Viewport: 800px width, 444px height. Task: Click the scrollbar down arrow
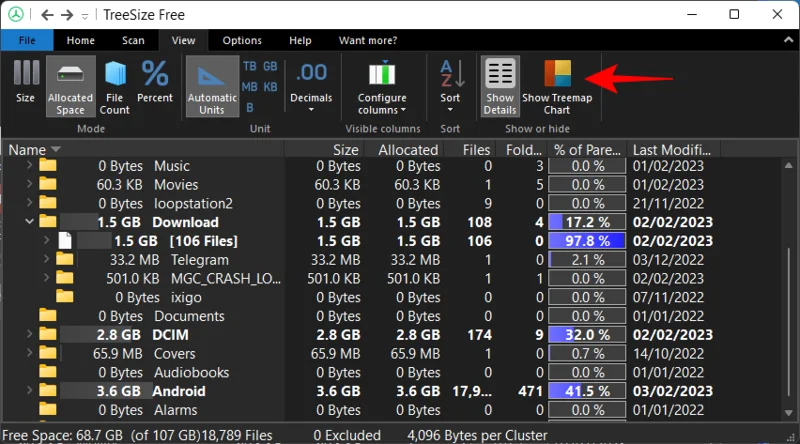click(x=789, y=412)
